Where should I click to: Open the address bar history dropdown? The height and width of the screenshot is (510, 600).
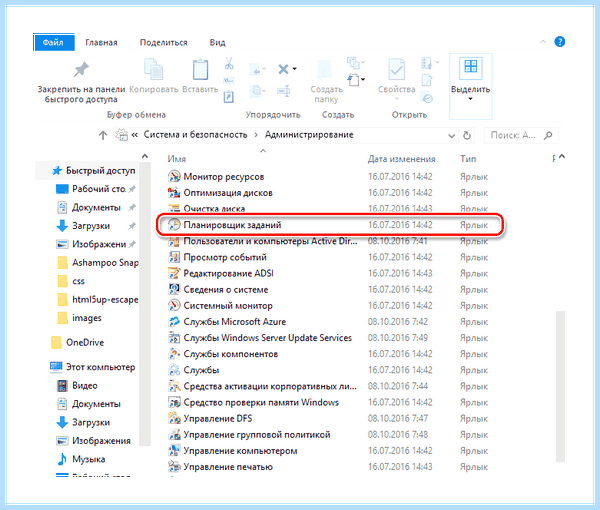[x=452, y=135]
